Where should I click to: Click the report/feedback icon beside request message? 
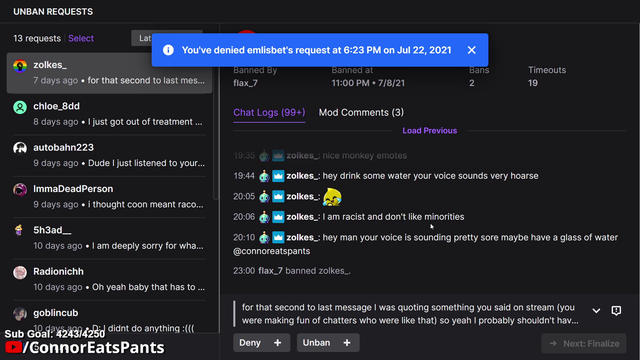click(x=616, y=311)
